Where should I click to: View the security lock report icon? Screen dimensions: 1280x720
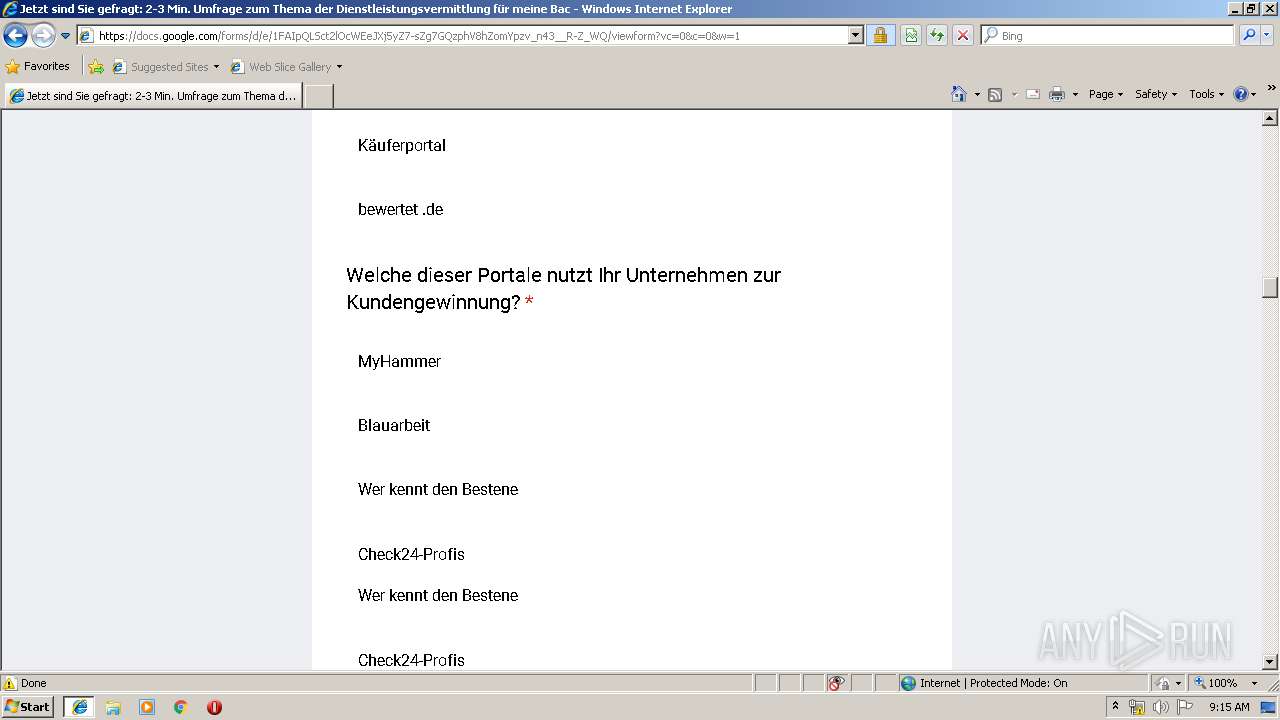880,36
